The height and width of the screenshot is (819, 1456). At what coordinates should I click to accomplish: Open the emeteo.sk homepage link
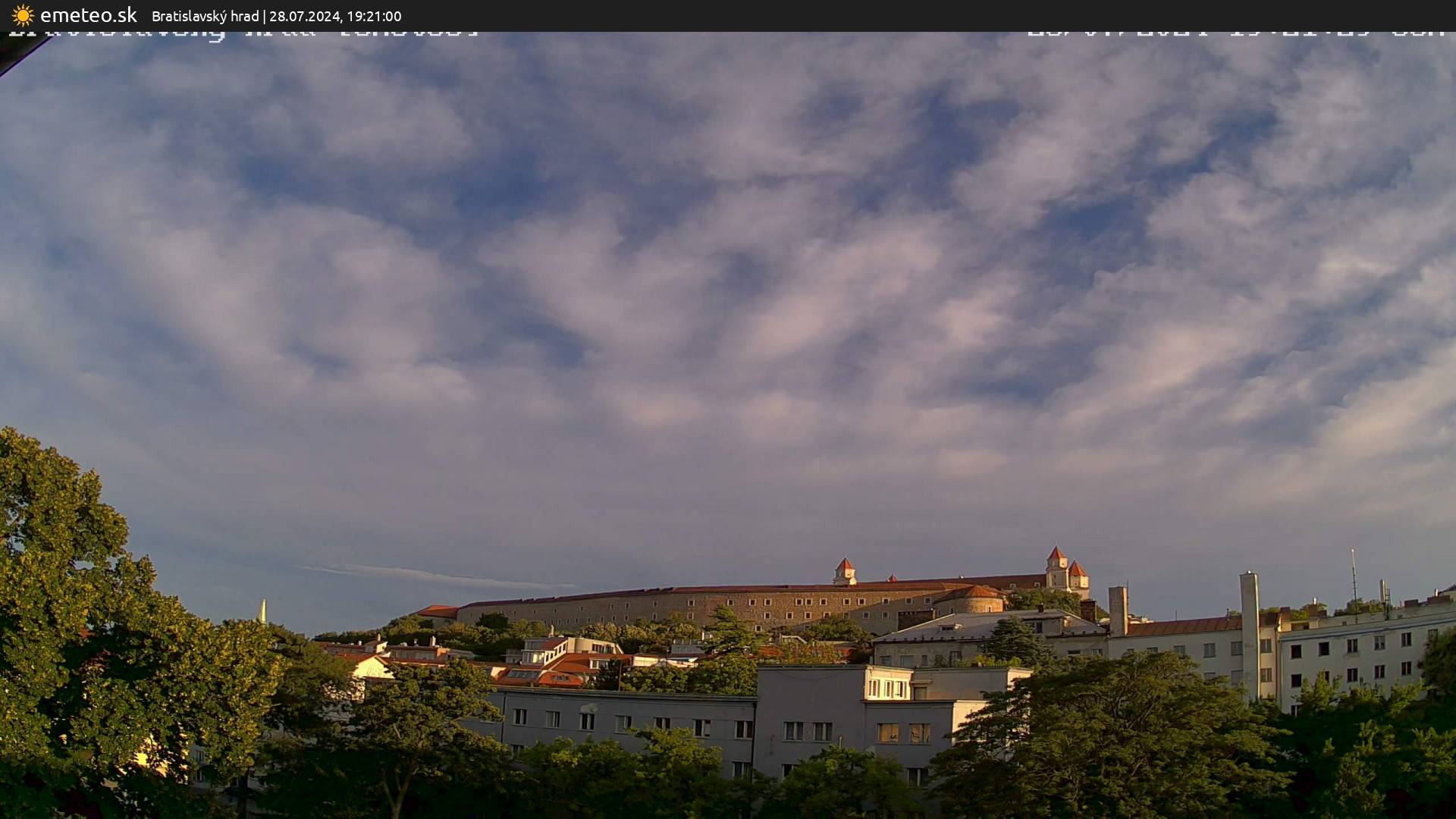[89, 15]
